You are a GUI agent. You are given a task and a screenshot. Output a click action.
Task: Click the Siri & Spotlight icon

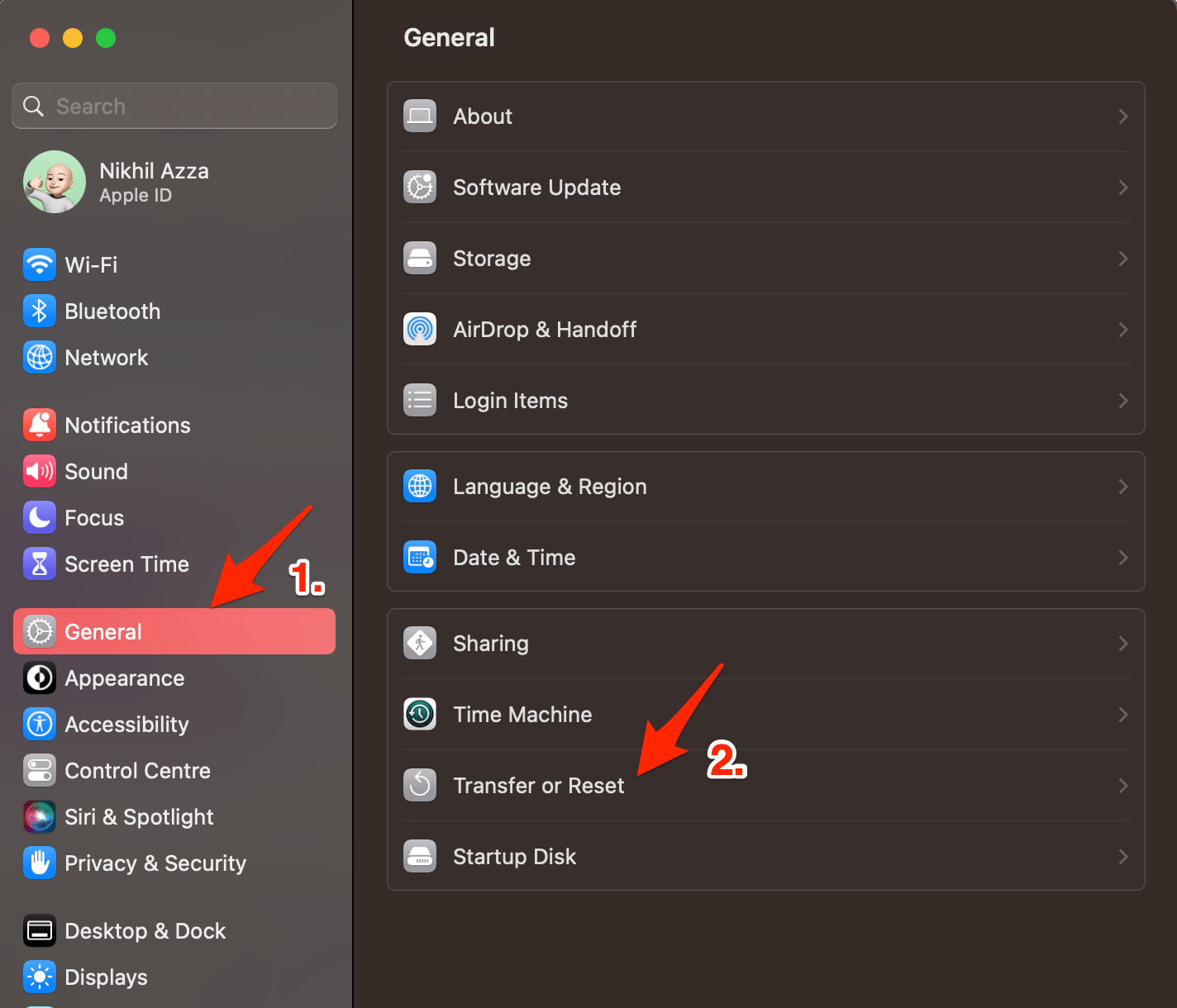[40, 817]
